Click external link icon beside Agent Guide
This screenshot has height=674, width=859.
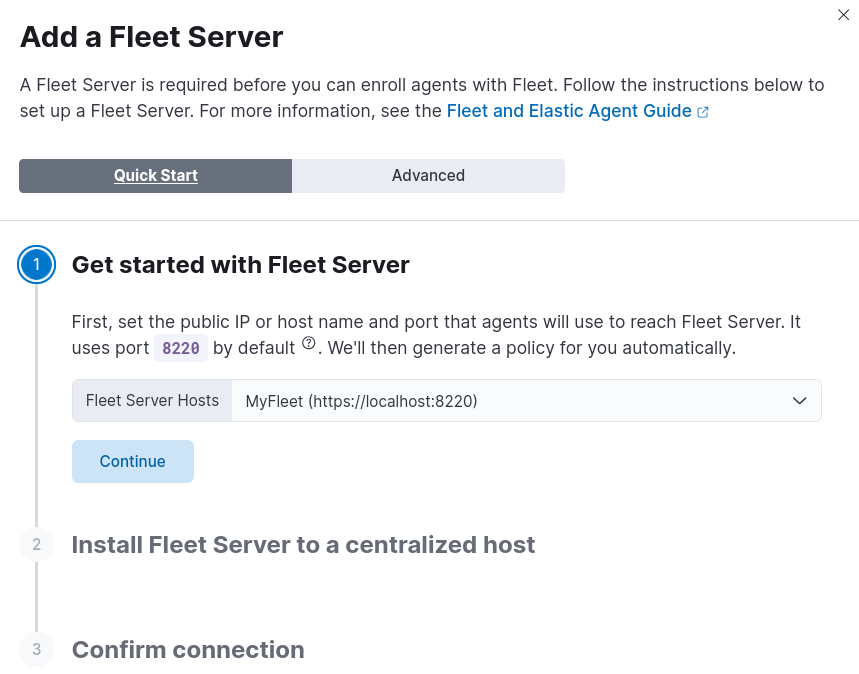703,112
